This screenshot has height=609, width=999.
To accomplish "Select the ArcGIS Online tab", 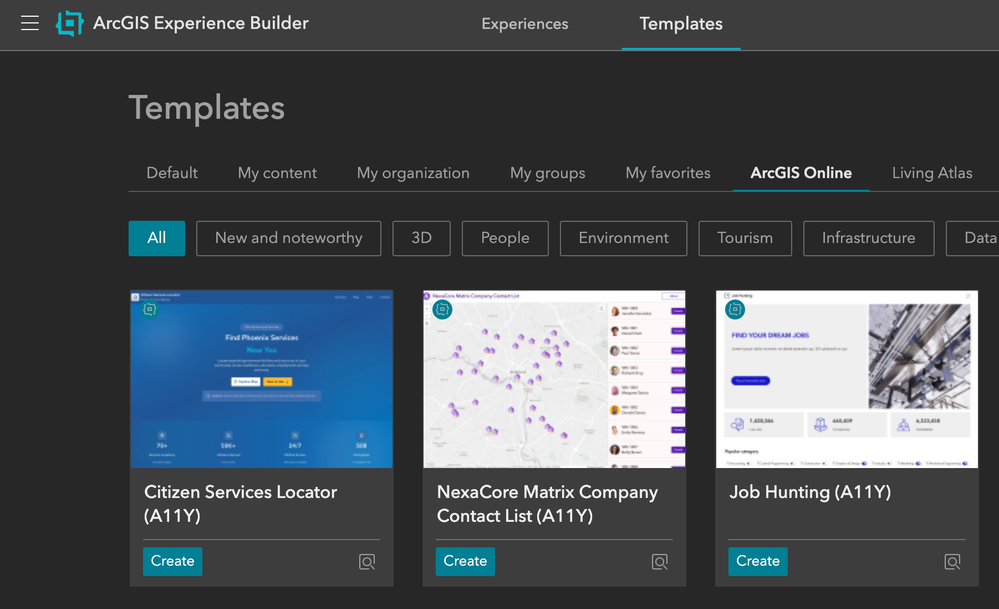I will pos(801,173).
